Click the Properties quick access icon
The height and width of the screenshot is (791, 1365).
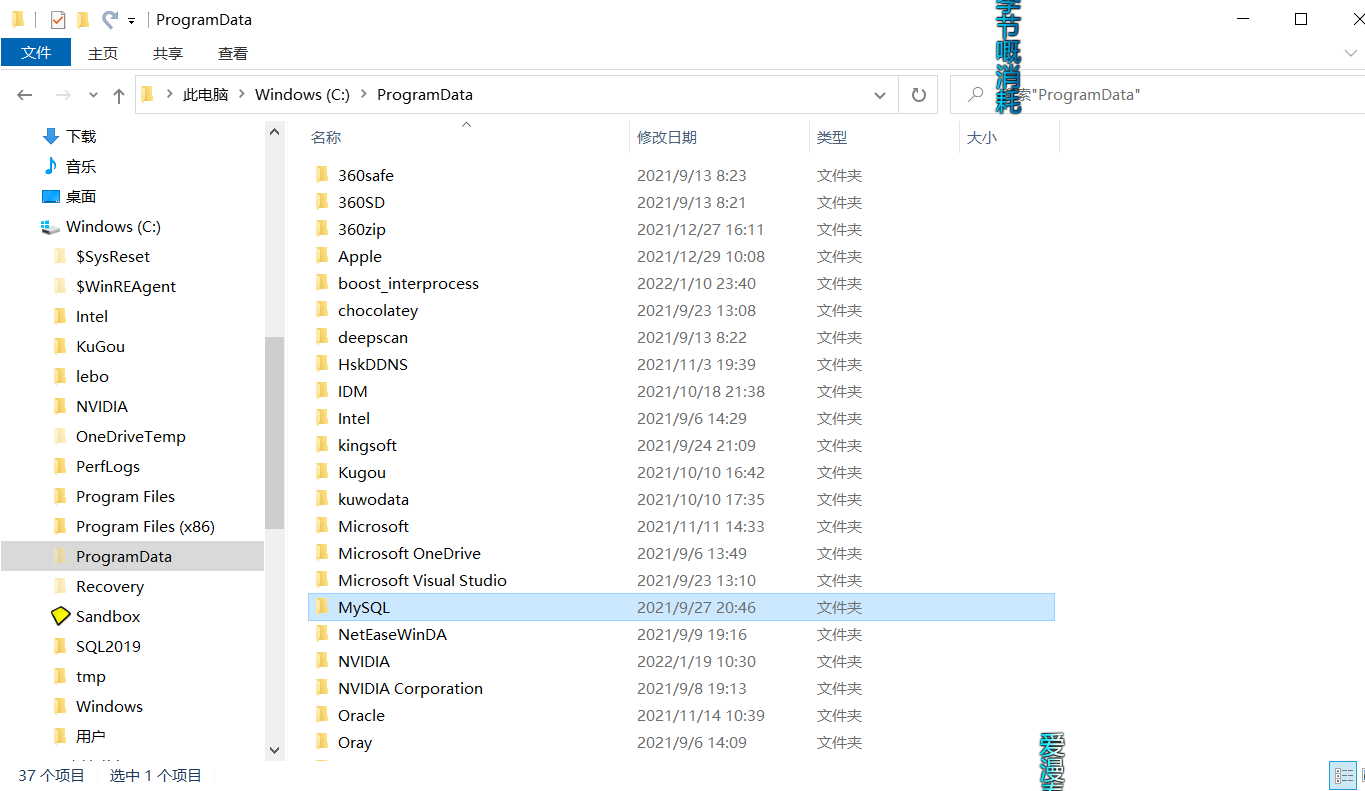58,19
